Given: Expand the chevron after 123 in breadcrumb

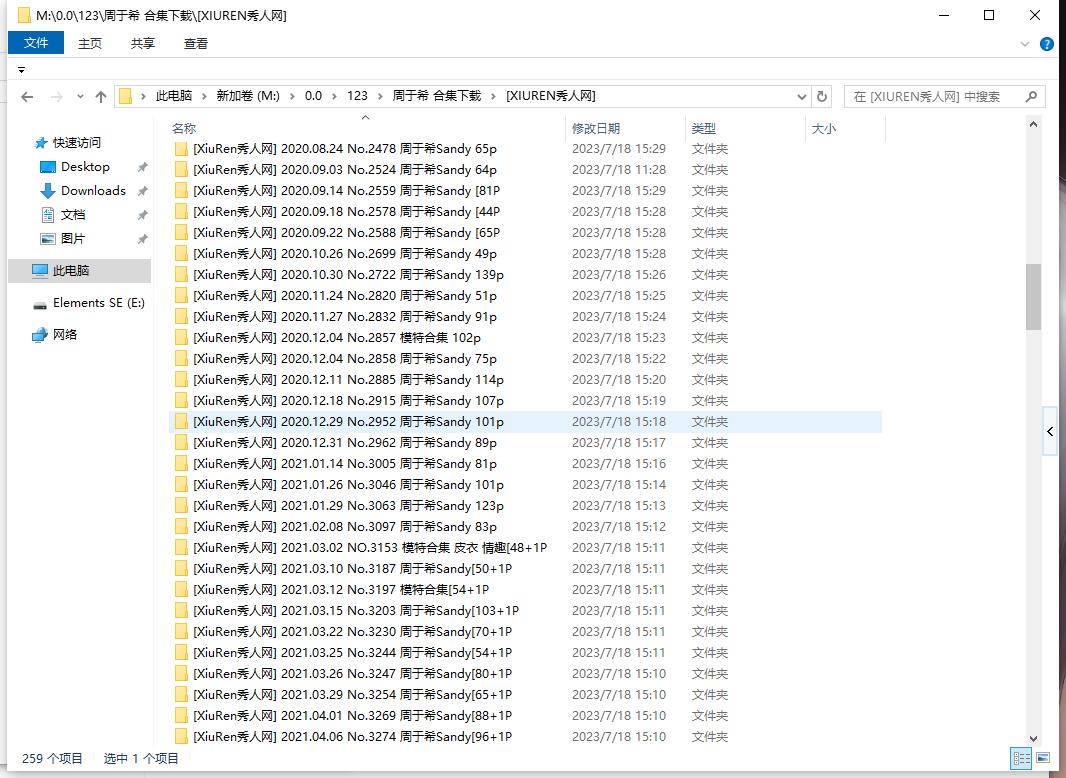Looking at the screenshot, I should pyautogui.click(x=379, y=97).
